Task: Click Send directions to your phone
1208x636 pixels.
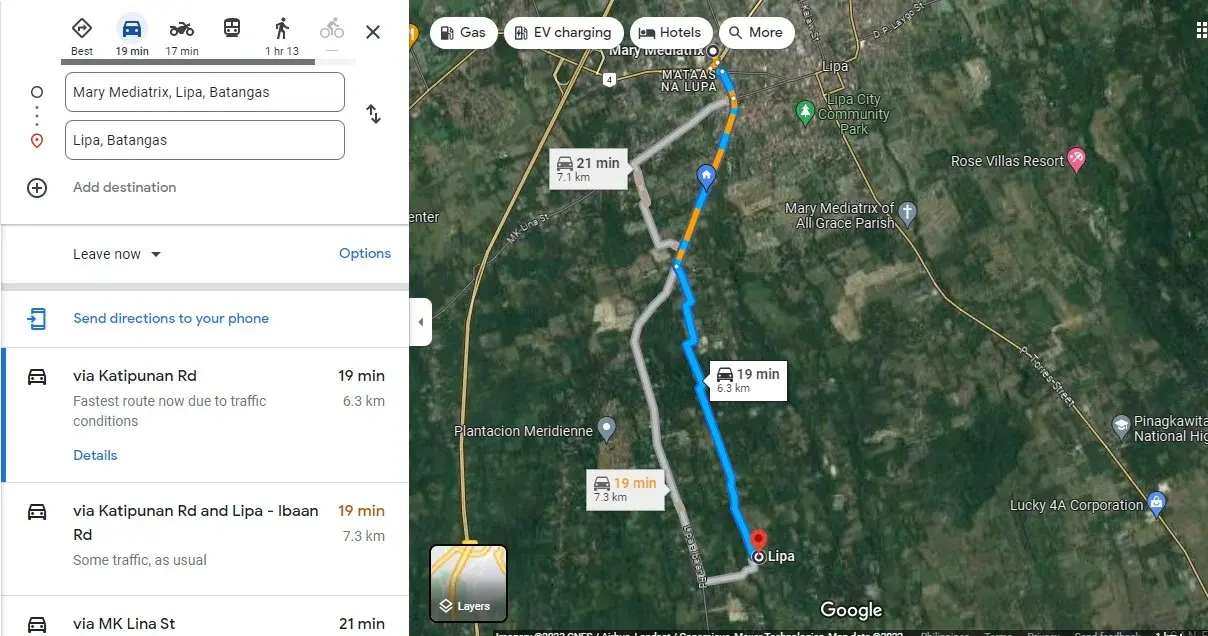Action: 171,318
